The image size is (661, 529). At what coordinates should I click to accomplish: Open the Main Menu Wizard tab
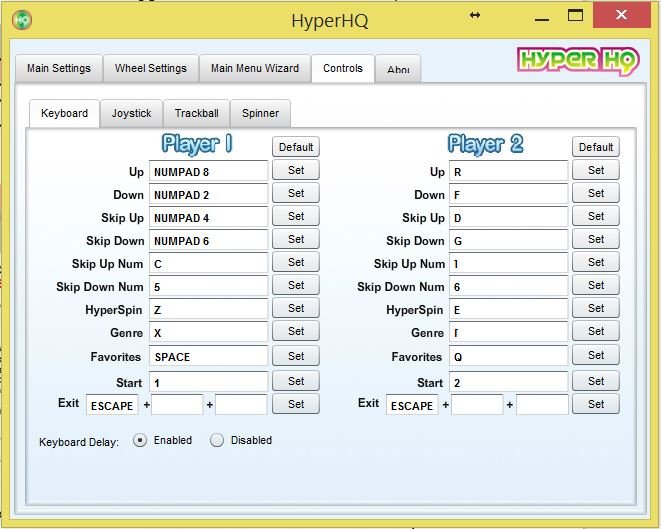[x=255, y=68]
